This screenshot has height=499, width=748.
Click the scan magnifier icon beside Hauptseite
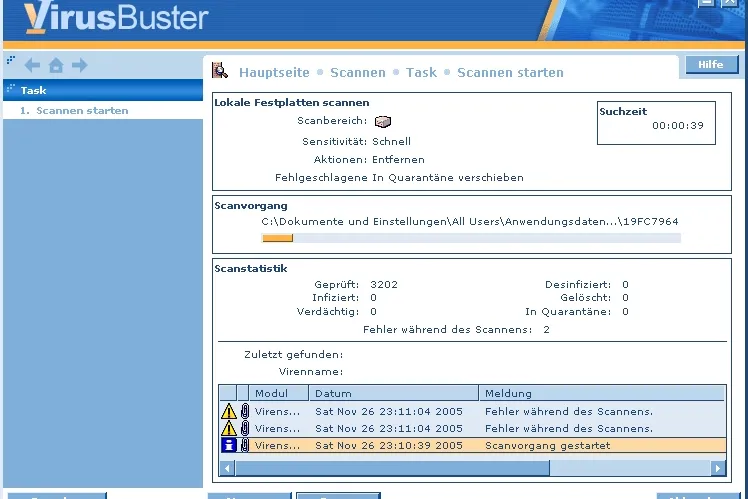click(x=220, y=70)
